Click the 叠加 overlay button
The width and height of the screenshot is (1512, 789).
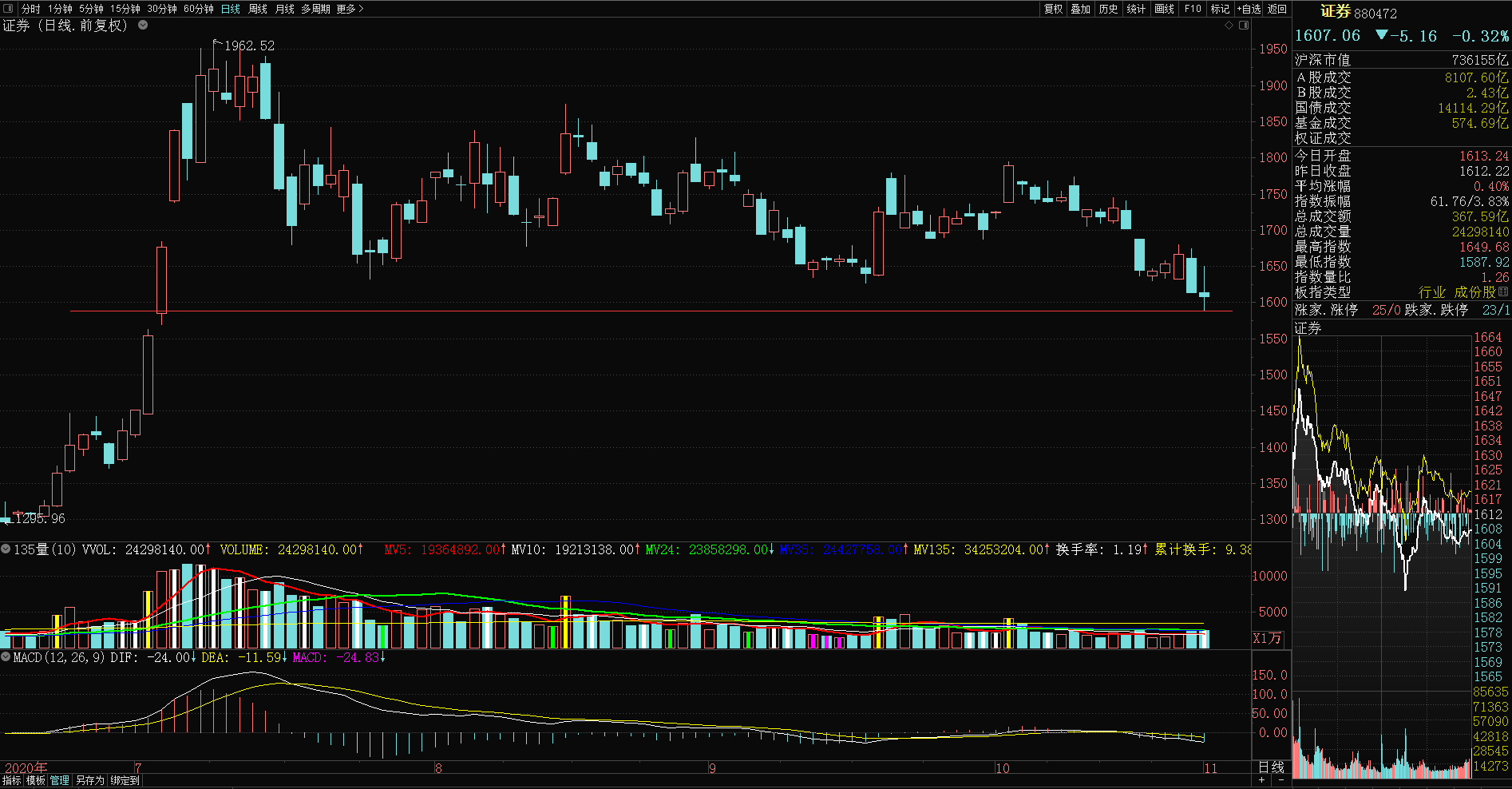tap(1081, 9)
